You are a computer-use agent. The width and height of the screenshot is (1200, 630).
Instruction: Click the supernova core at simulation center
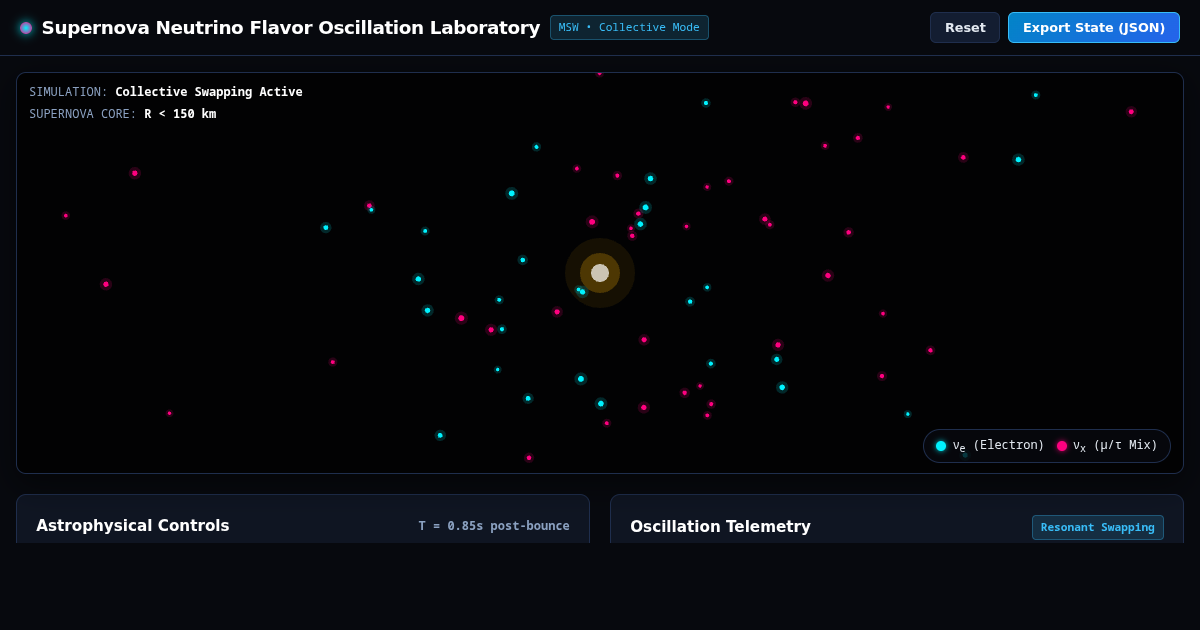click(600, 273)
